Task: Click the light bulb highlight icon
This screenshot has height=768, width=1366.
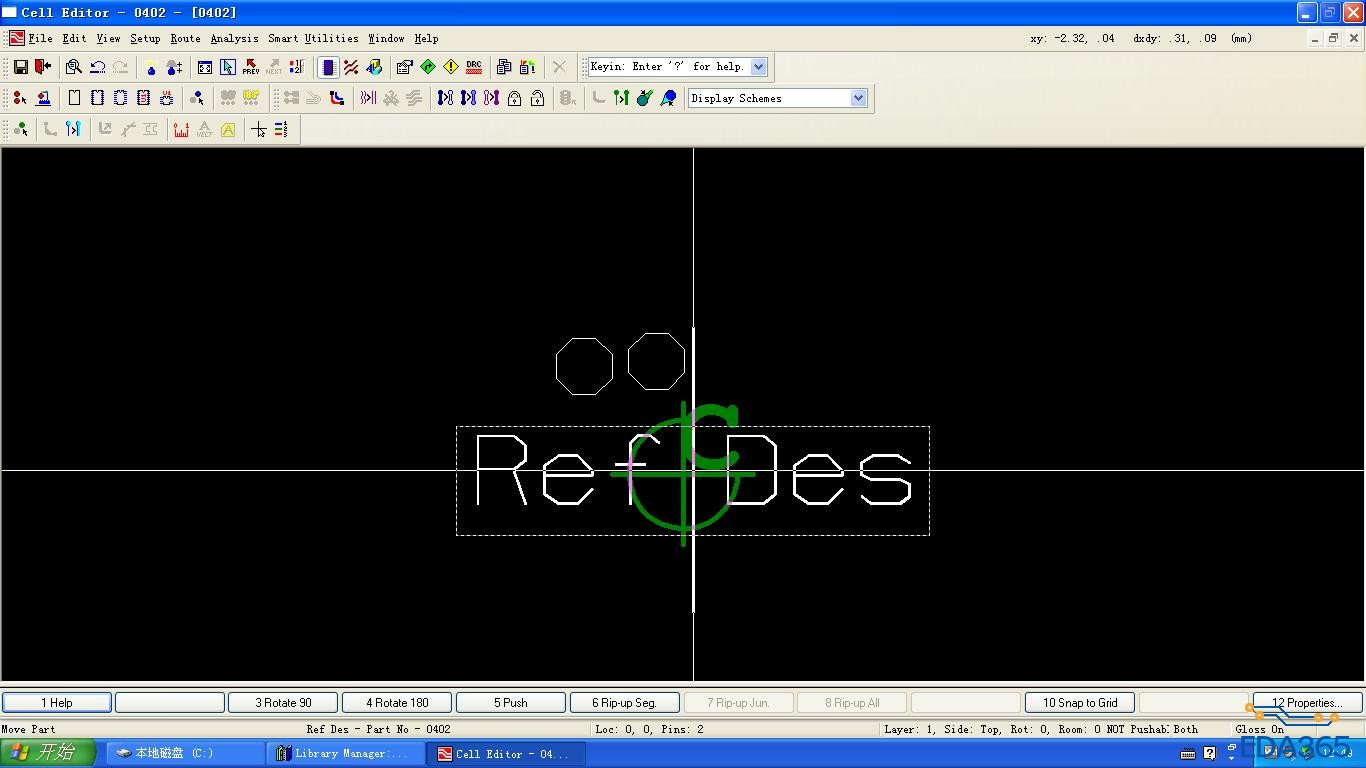Action: [x=151, y=67]
